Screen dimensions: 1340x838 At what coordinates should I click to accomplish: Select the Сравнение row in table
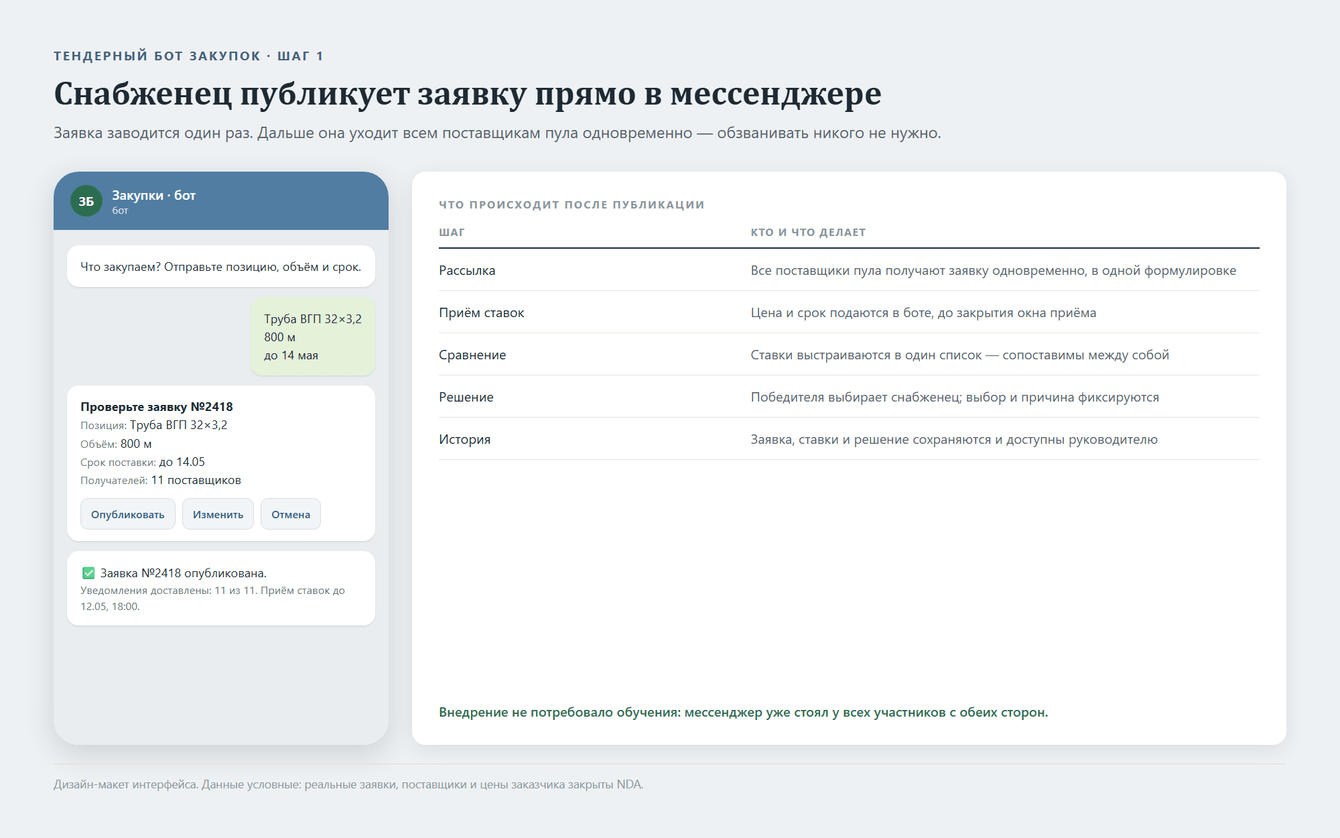[849, 355]
